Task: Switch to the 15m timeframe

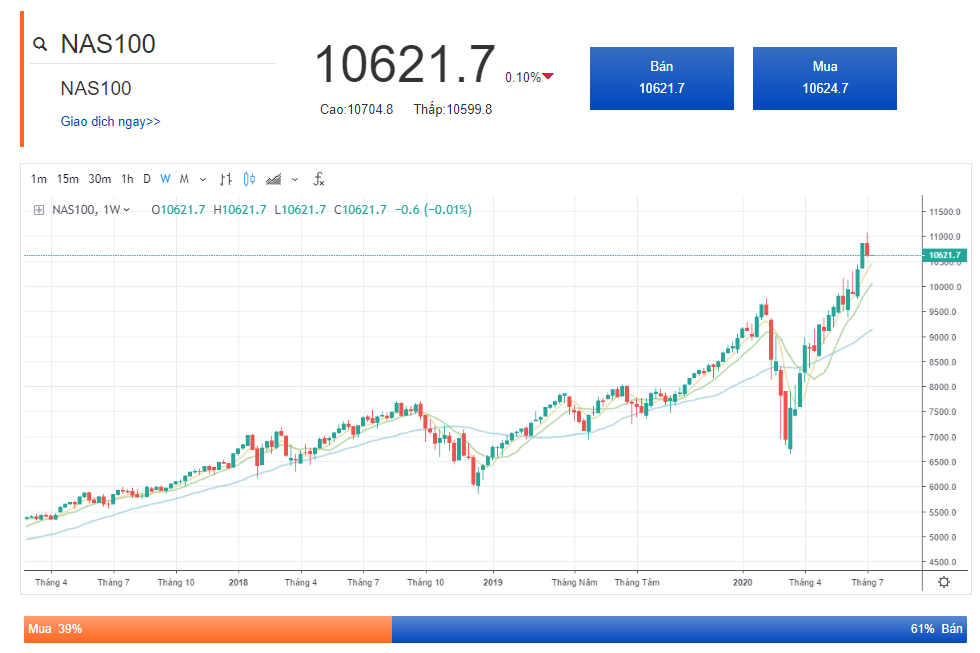Action: click(x=67, y=180)
